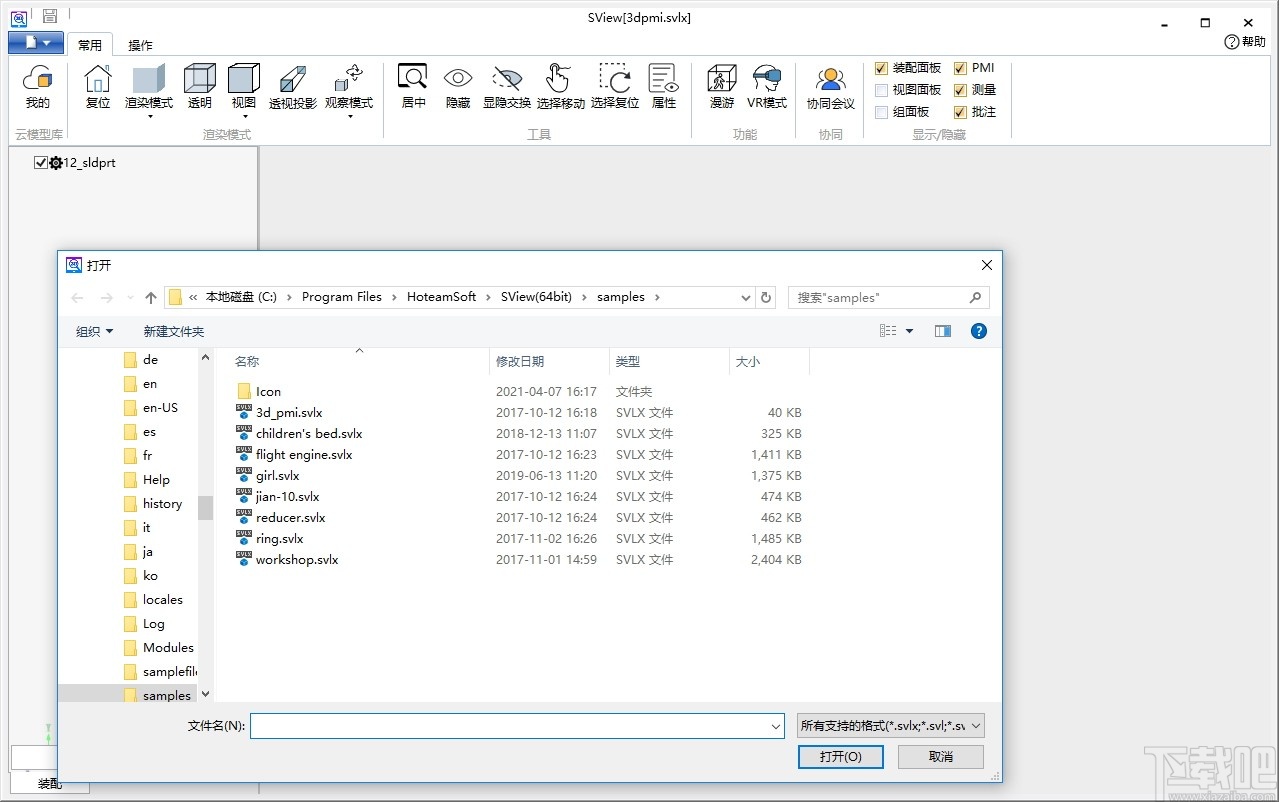Toggle 透视投影 perspective projection

pyautogui.click(x=292, y=86)
